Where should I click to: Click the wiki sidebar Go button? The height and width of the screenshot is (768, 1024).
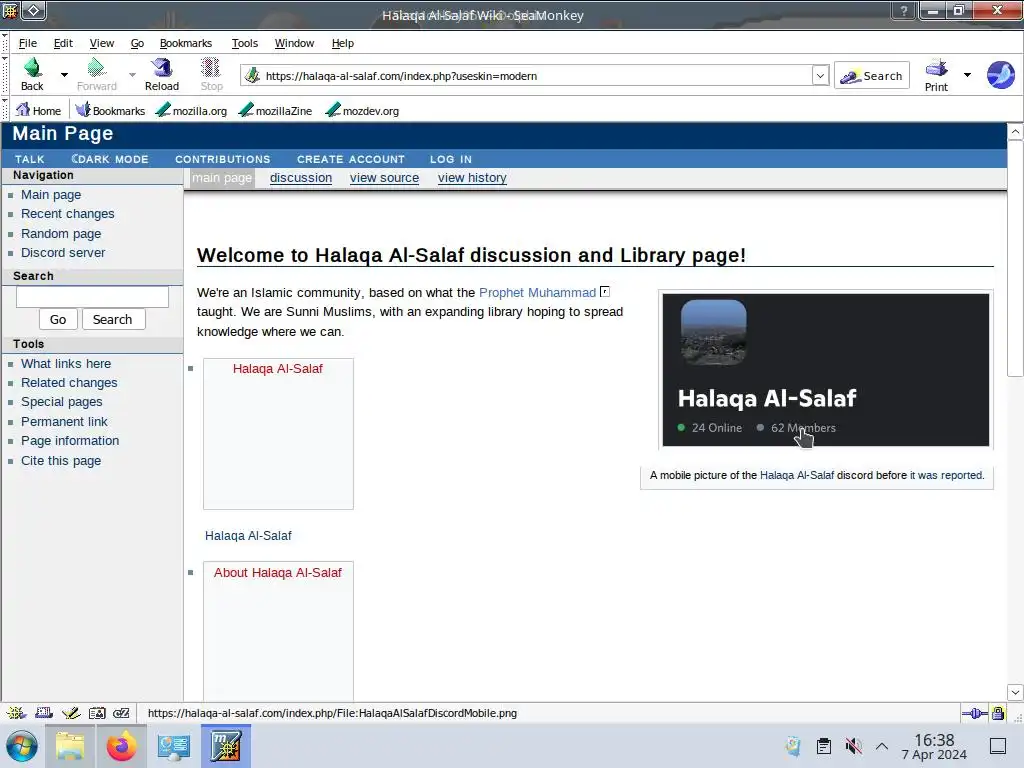point(58,319)
